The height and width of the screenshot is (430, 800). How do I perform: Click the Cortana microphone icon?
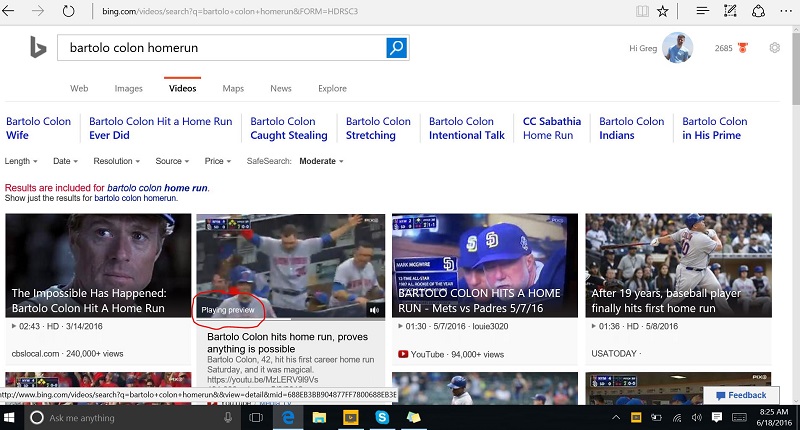click(228, 418)
